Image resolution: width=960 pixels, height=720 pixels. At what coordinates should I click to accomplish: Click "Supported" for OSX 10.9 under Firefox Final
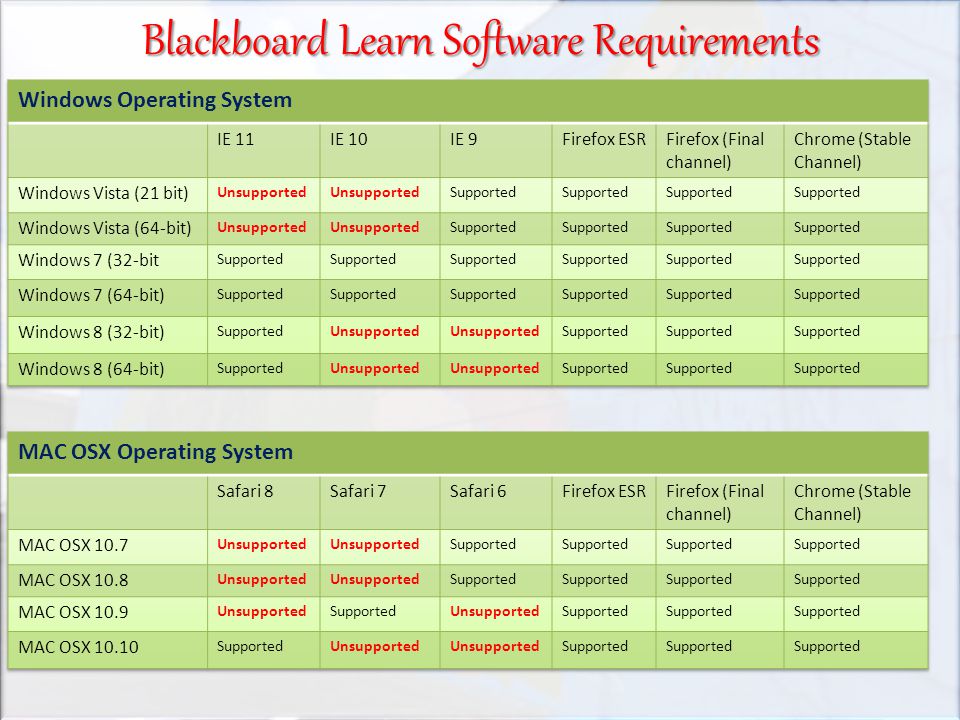(699, 612)
